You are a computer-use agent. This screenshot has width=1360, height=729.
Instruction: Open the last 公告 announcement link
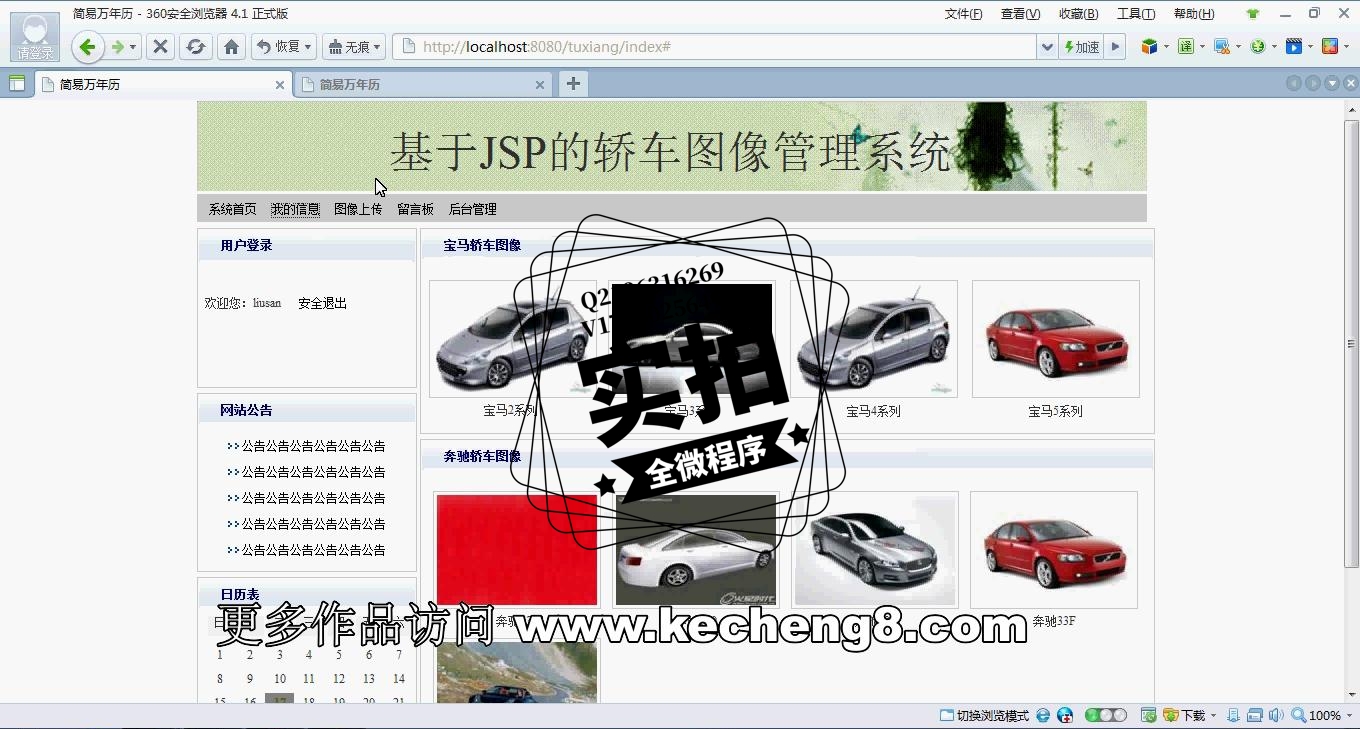313,550
